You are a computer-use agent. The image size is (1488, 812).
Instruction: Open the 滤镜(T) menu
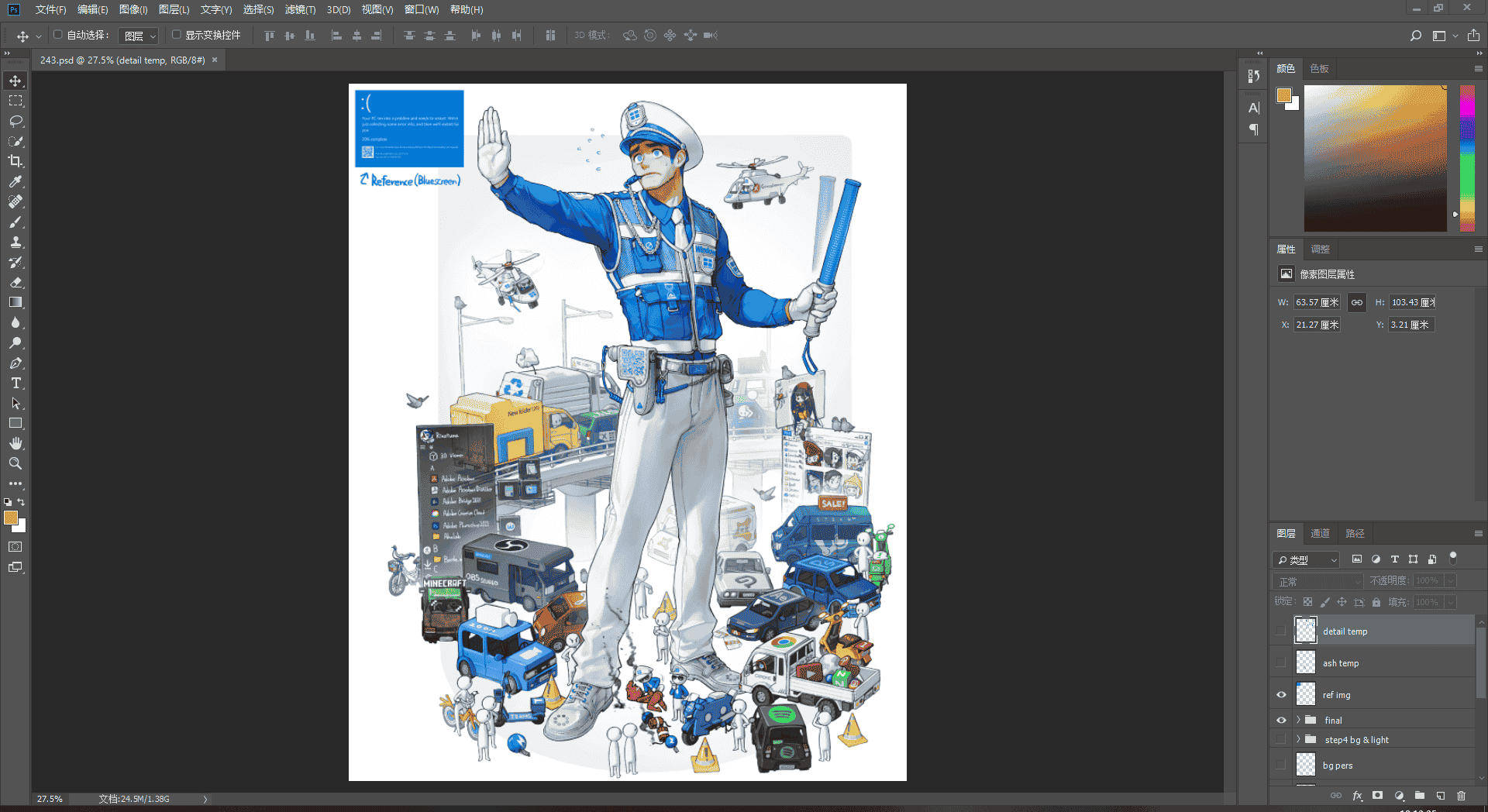coord(300,10)
